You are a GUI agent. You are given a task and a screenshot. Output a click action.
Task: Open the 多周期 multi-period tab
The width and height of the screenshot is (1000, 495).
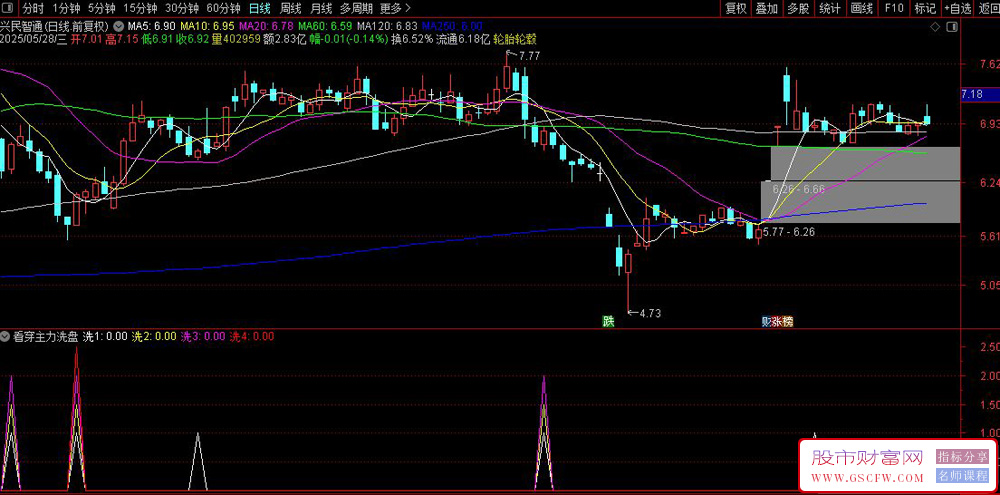(355, 8)
